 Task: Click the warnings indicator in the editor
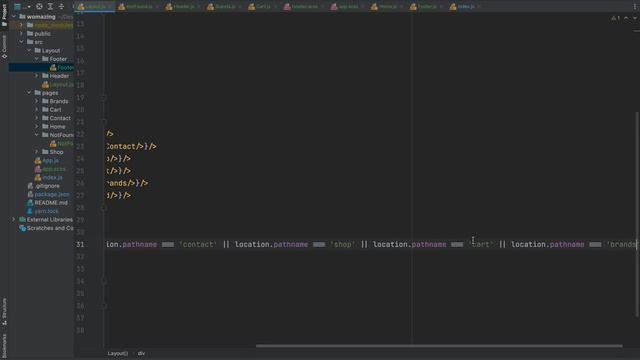click(x=616, y=18)
